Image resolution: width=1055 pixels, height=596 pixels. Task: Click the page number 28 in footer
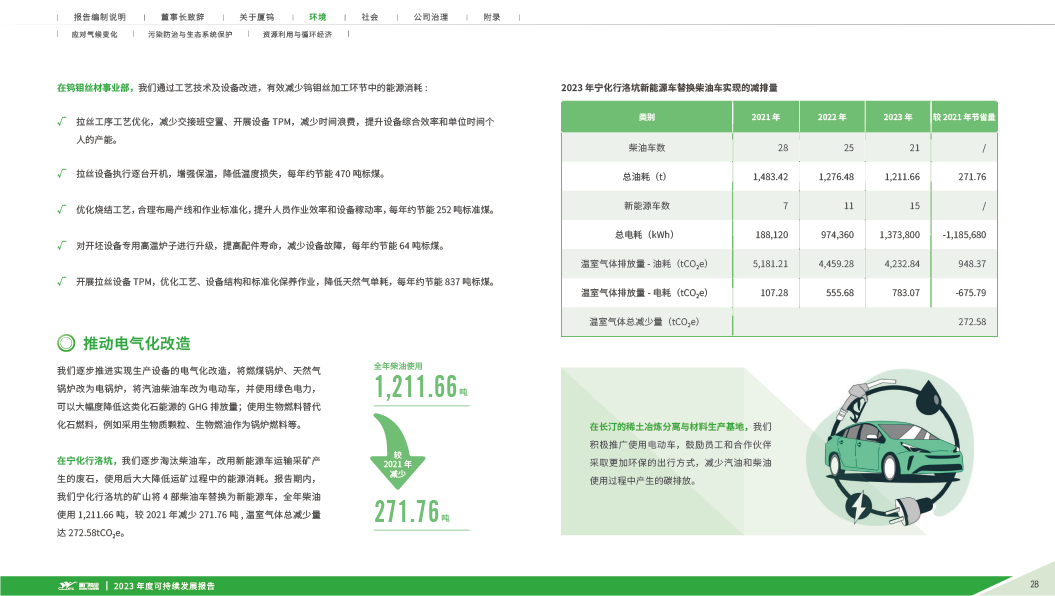coord(1035,584)
